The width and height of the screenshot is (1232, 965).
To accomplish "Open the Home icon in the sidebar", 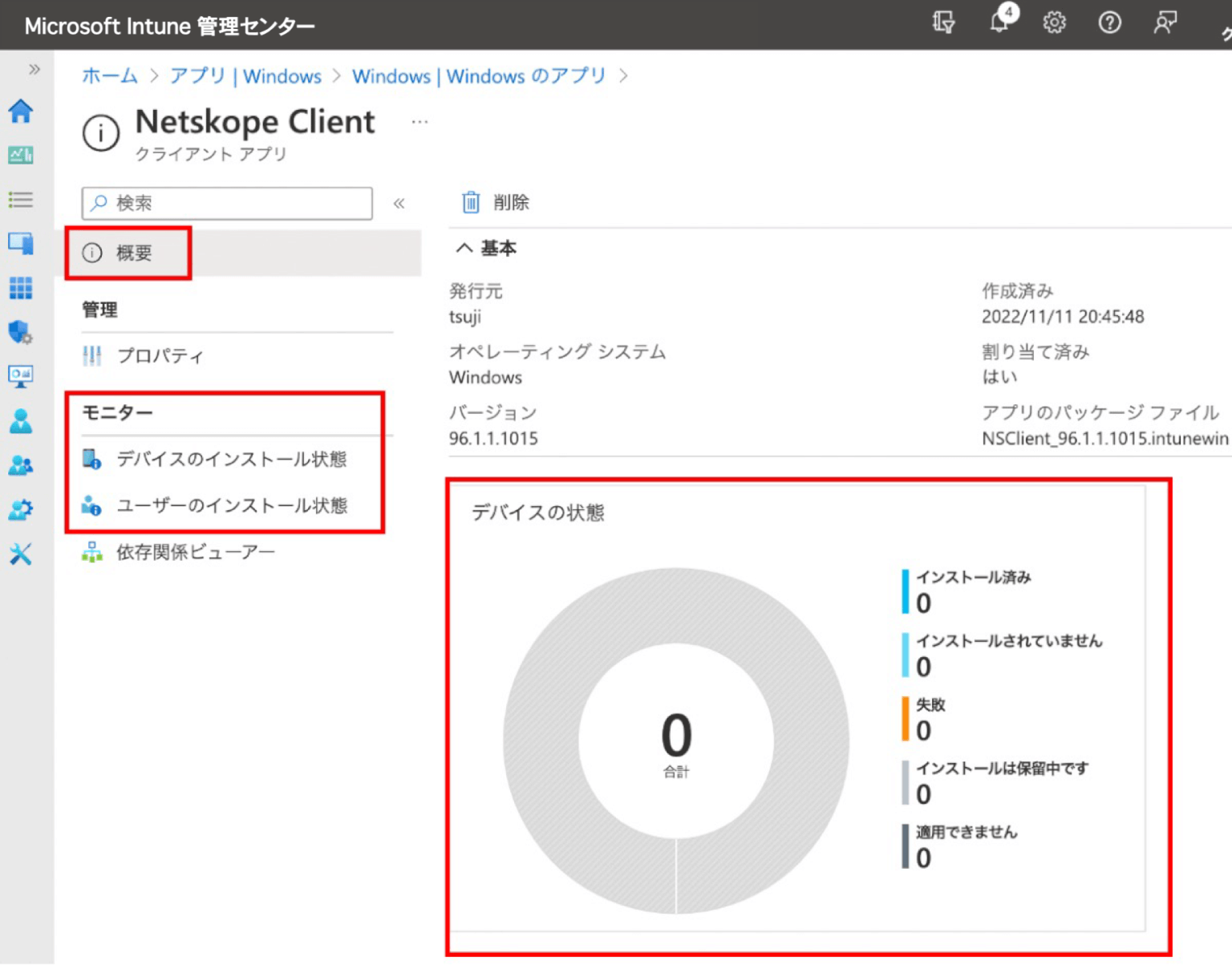I will tap(22, 112).
